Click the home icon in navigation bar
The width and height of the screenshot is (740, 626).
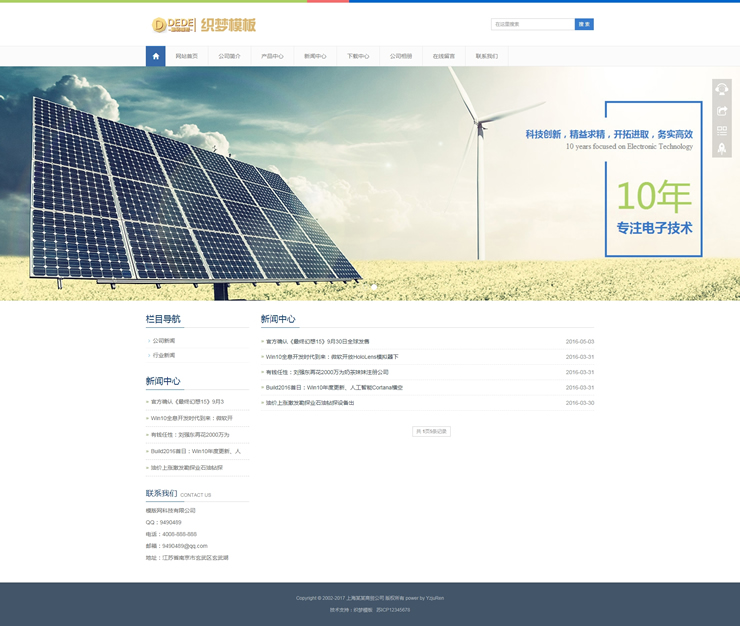coord(155,56)
